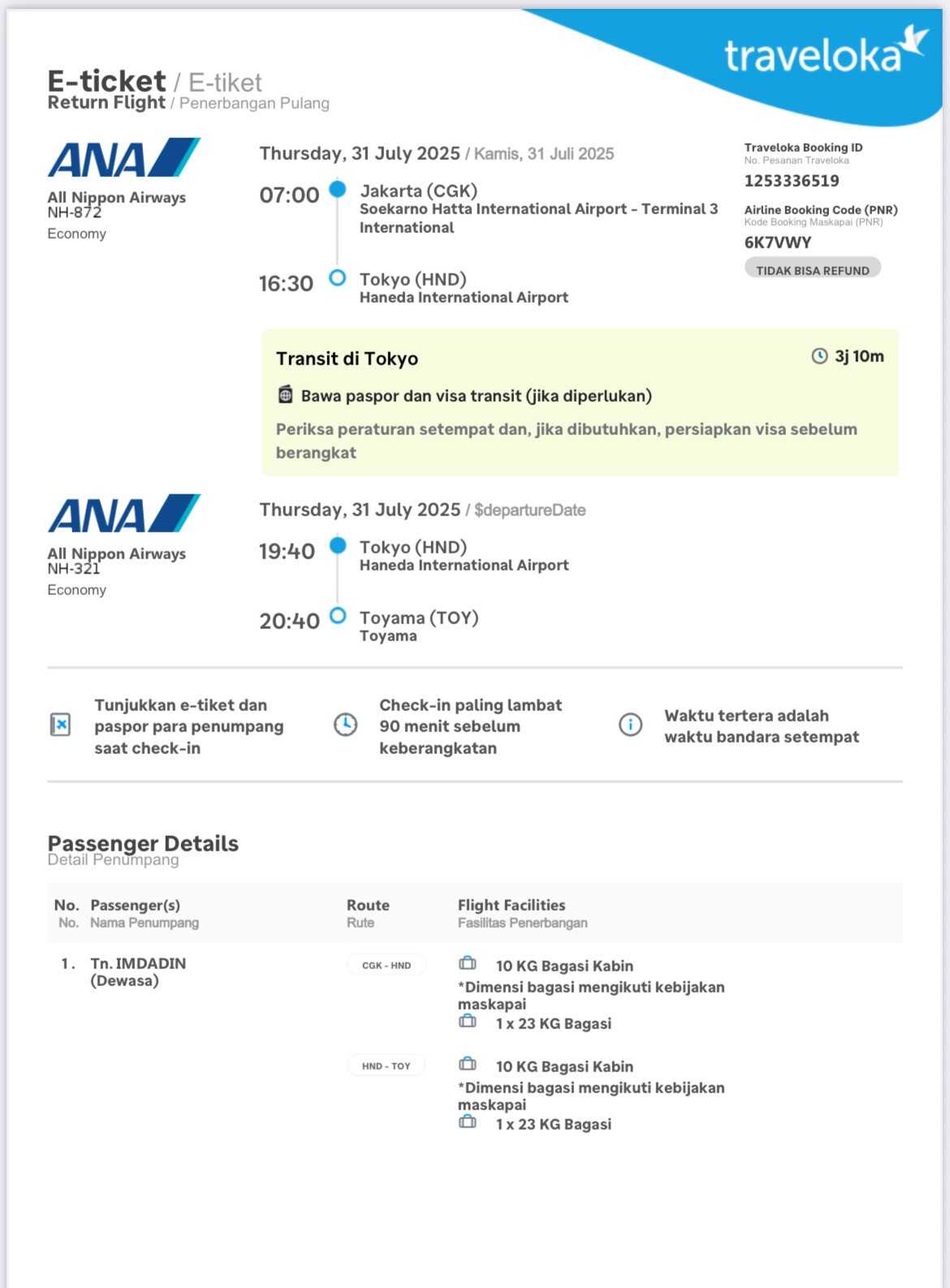Click the Traveloka Booking ID number
Screen dimensions: 950x1288
tap(792, 181)
